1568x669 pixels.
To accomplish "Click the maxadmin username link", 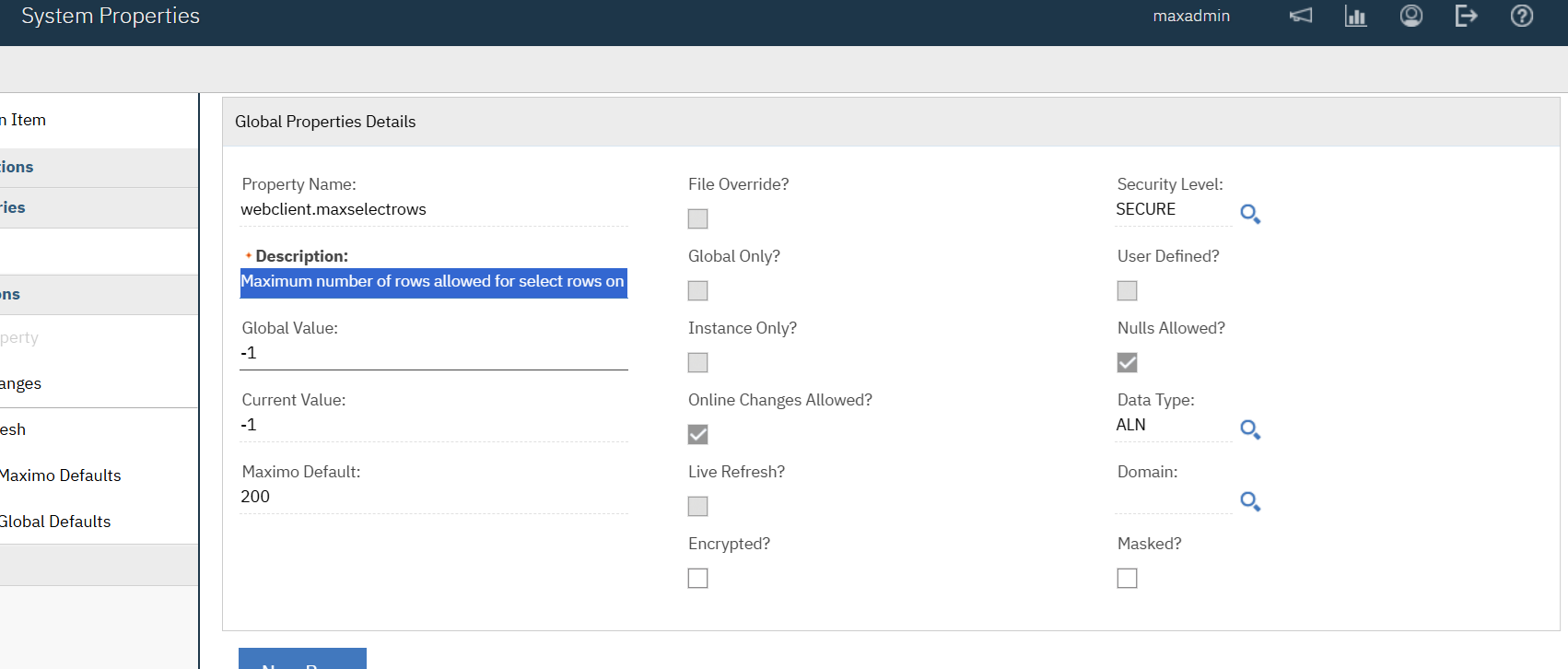I will coord(1190,16).
